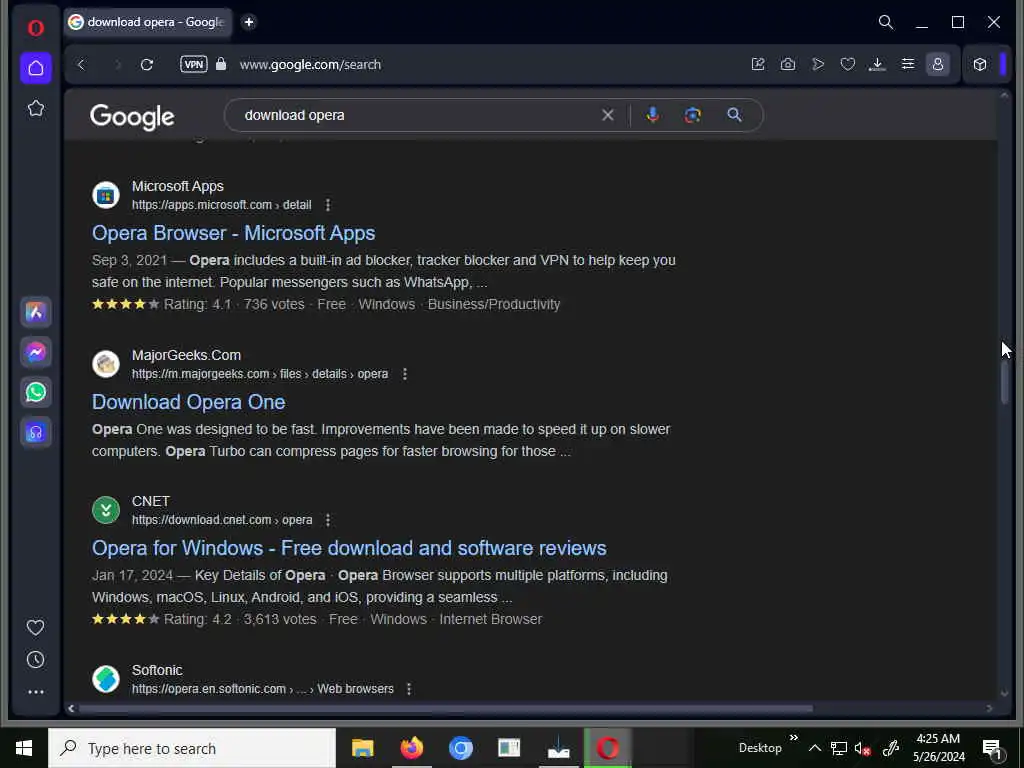Open Easy Setup sliders icon
Image resolution: width=1024 pixels, height=768 pixels.
908,64
